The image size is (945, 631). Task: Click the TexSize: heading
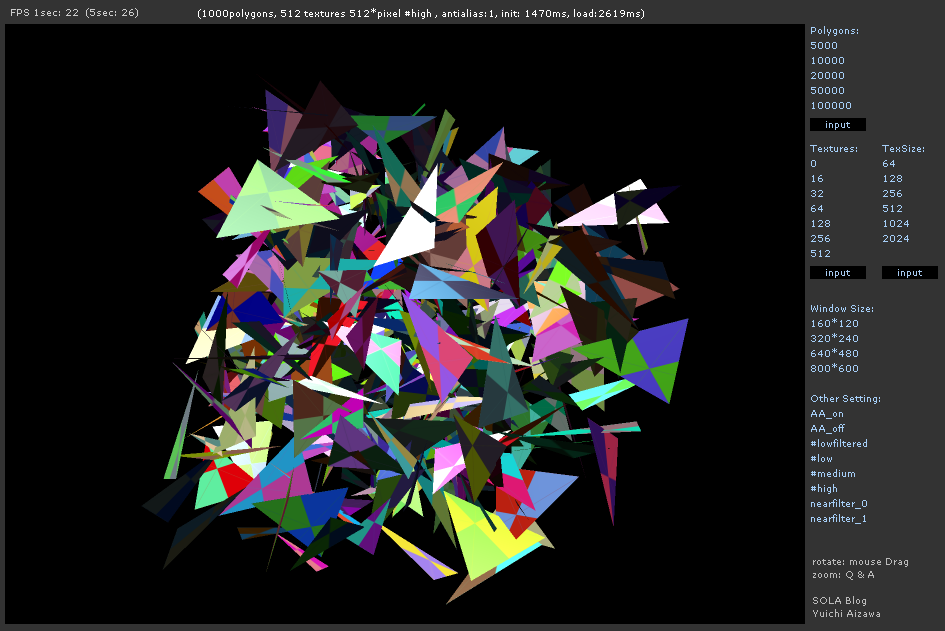(903, 149)
